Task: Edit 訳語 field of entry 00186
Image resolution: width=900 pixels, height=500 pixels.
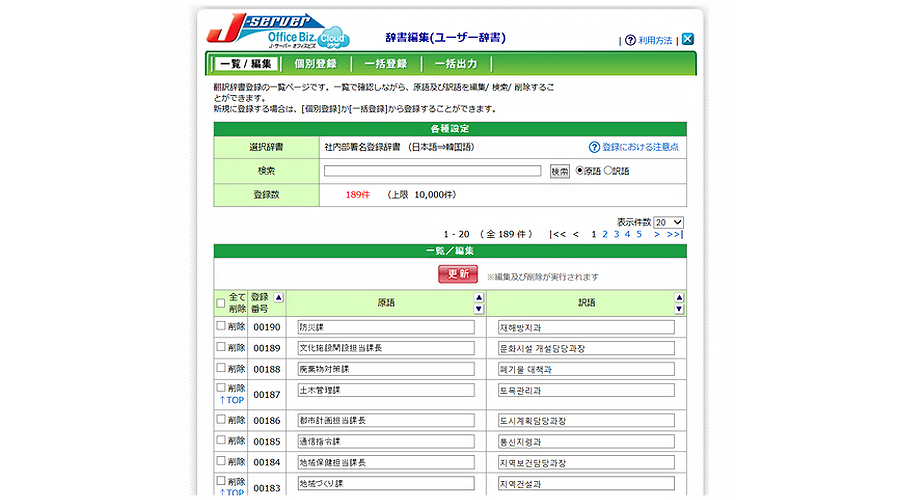Action: tap(586, 420)
